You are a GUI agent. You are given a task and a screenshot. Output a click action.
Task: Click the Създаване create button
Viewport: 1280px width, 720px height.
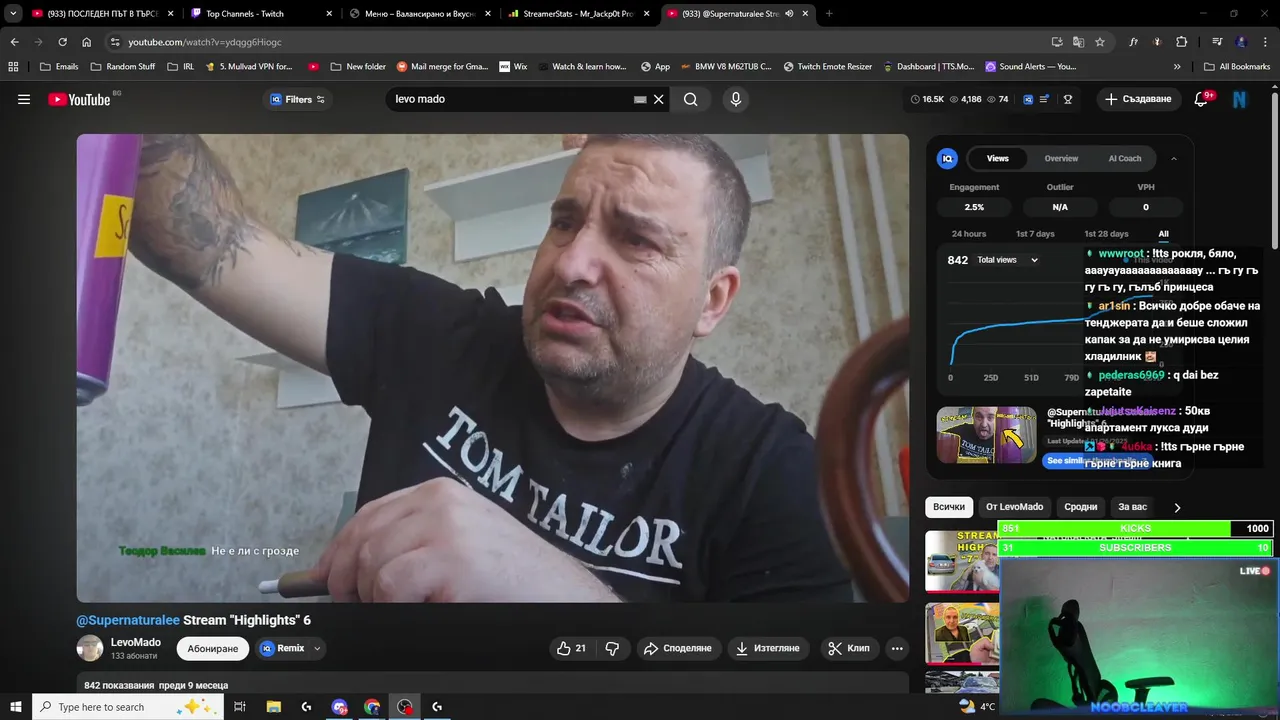1138,99
